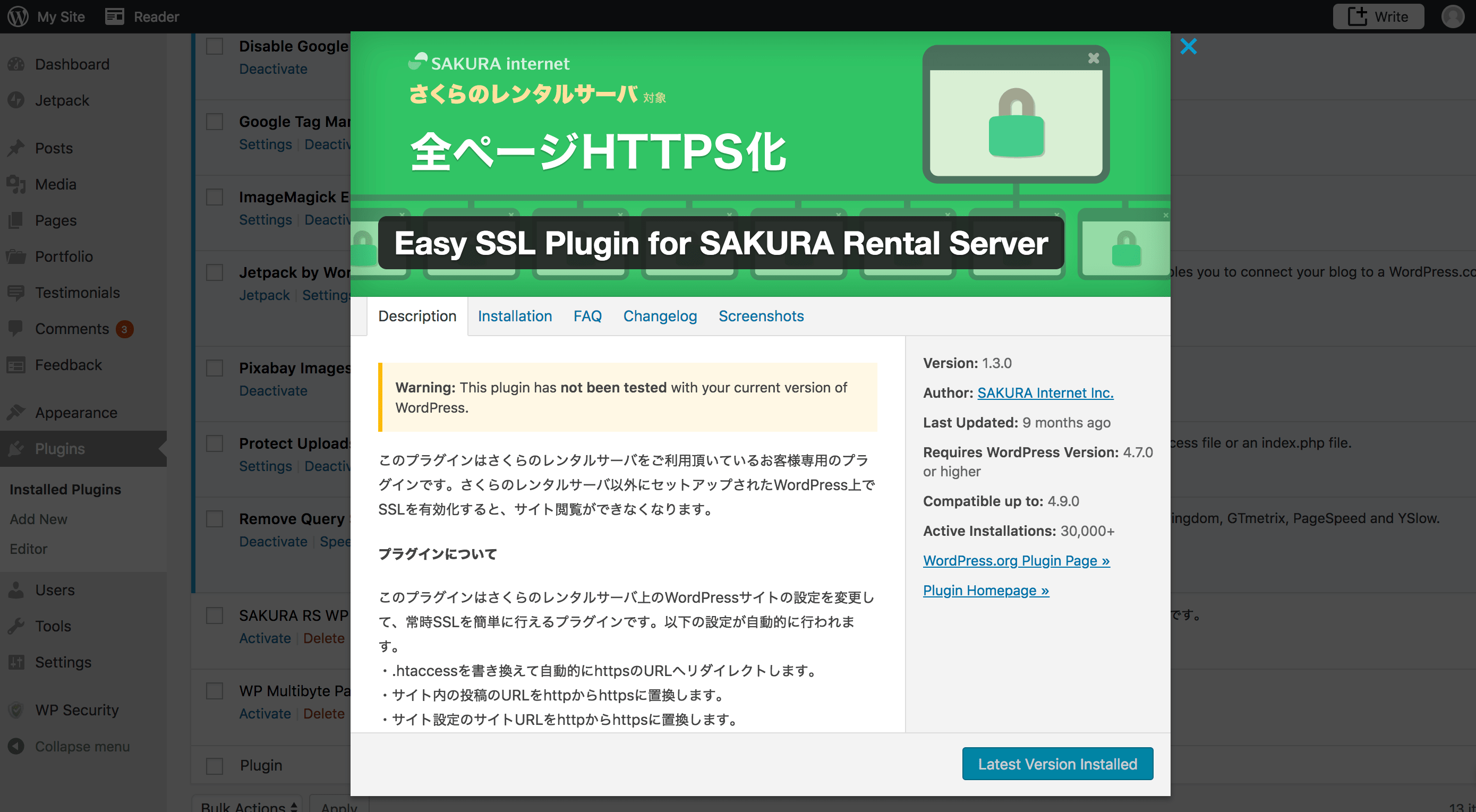Click the Apply bulk action button
The height and width of the screenshot is (812, 1476).
(339, 804)
